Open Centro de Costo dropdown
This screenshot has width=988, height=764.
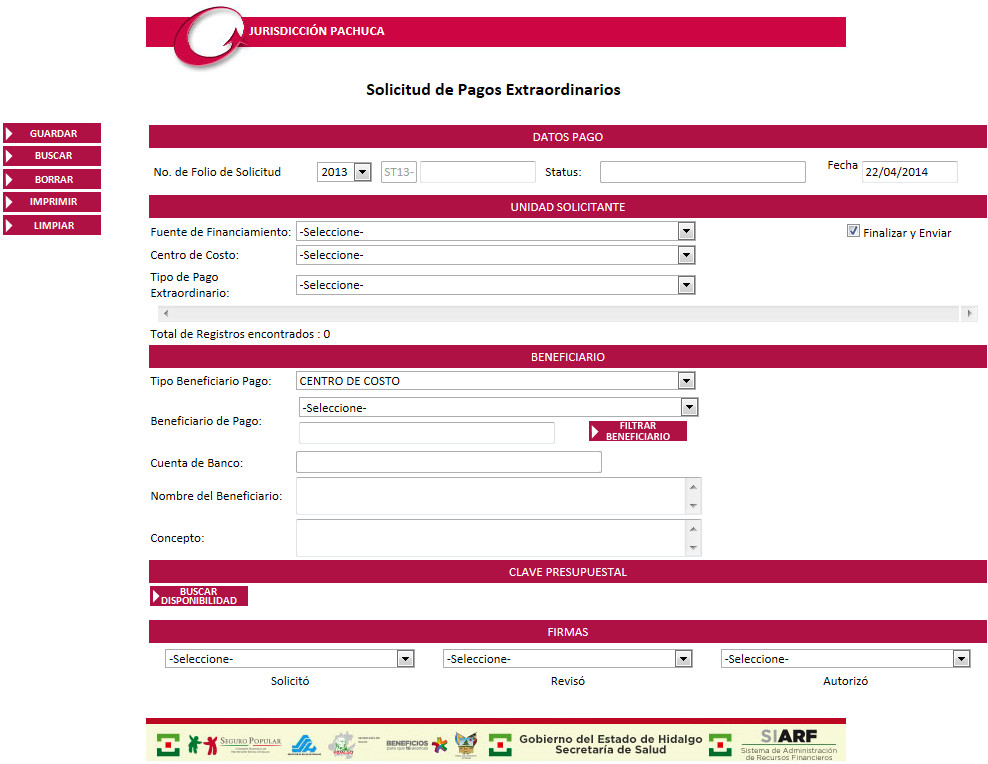[495, 254]
